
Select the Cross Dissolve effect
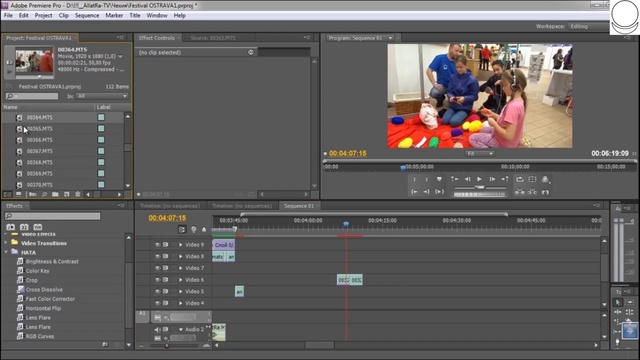(44, 289)
